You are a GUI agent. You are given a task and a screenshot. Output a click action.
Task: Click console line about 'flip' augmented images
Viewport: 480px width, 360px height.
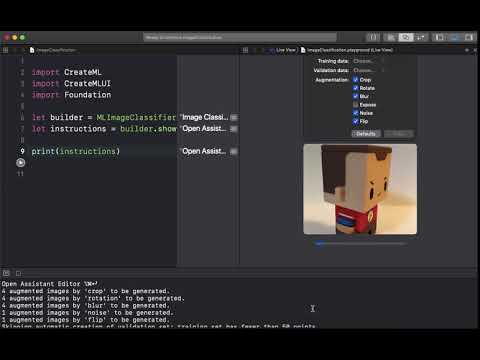point(86,320)
